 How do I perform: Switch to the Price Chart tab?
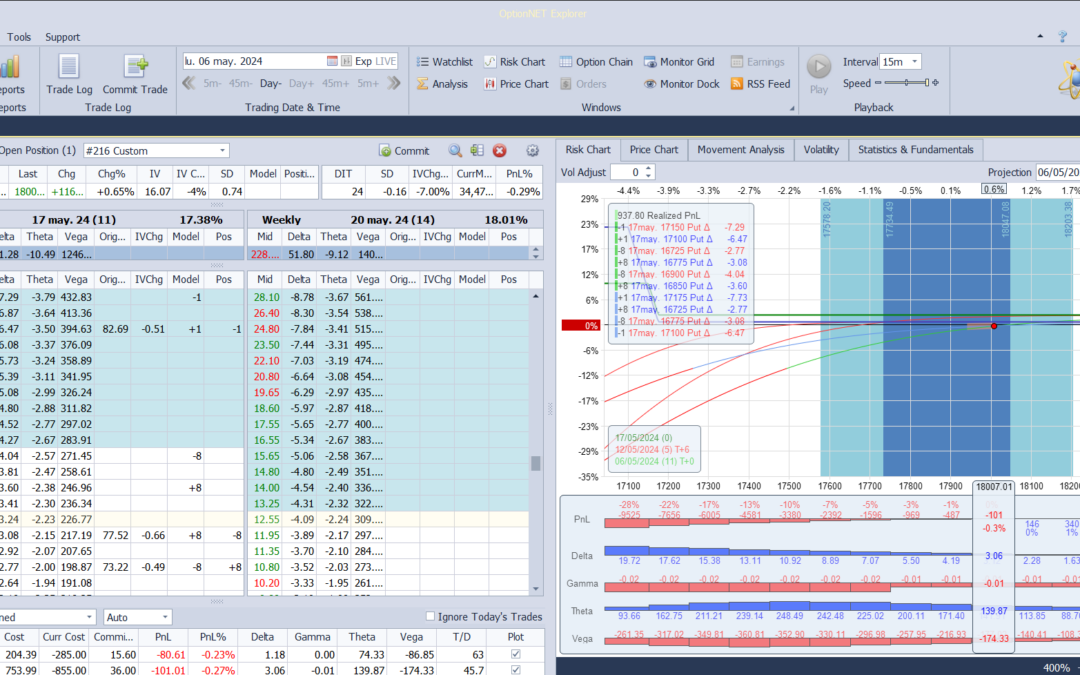coord(654,149)
